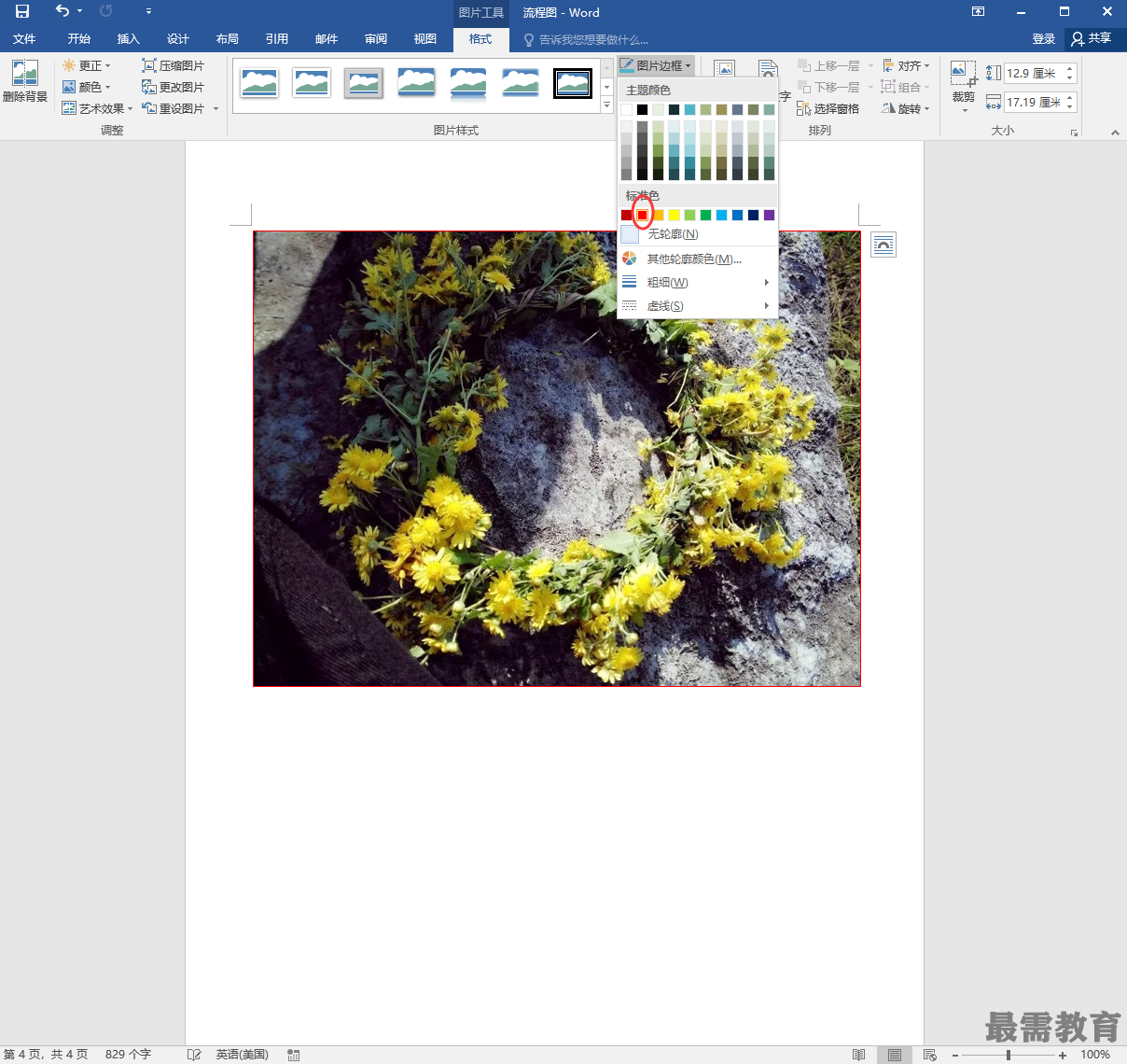This screenshot has height=1064, width=1127.
Task: Click the Save icon in quick access toolbar
Action: click(x=22, y=11)
